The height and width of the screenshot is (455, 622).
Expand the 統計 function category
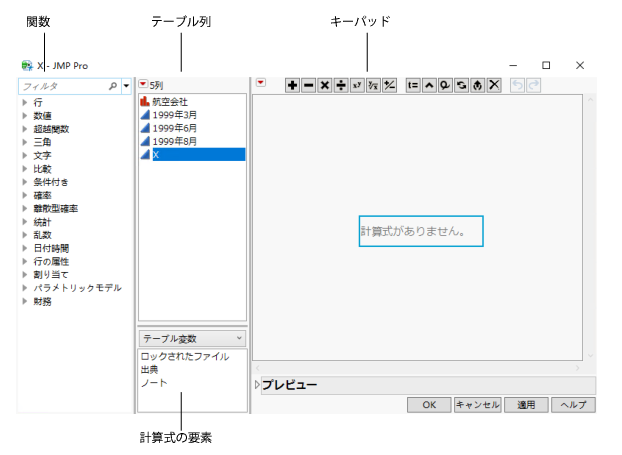point(26,222)
